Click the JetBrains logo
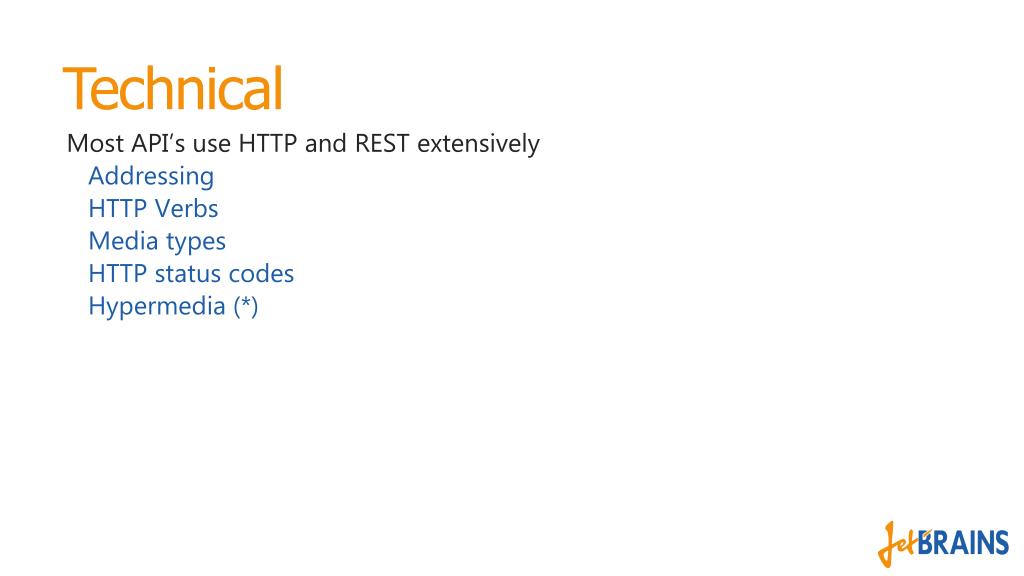 [x=943, y=544]
